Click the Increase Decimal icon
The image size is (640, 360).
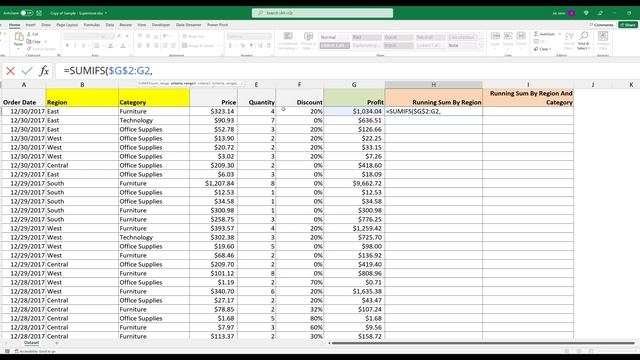click(x=260, y=46)
